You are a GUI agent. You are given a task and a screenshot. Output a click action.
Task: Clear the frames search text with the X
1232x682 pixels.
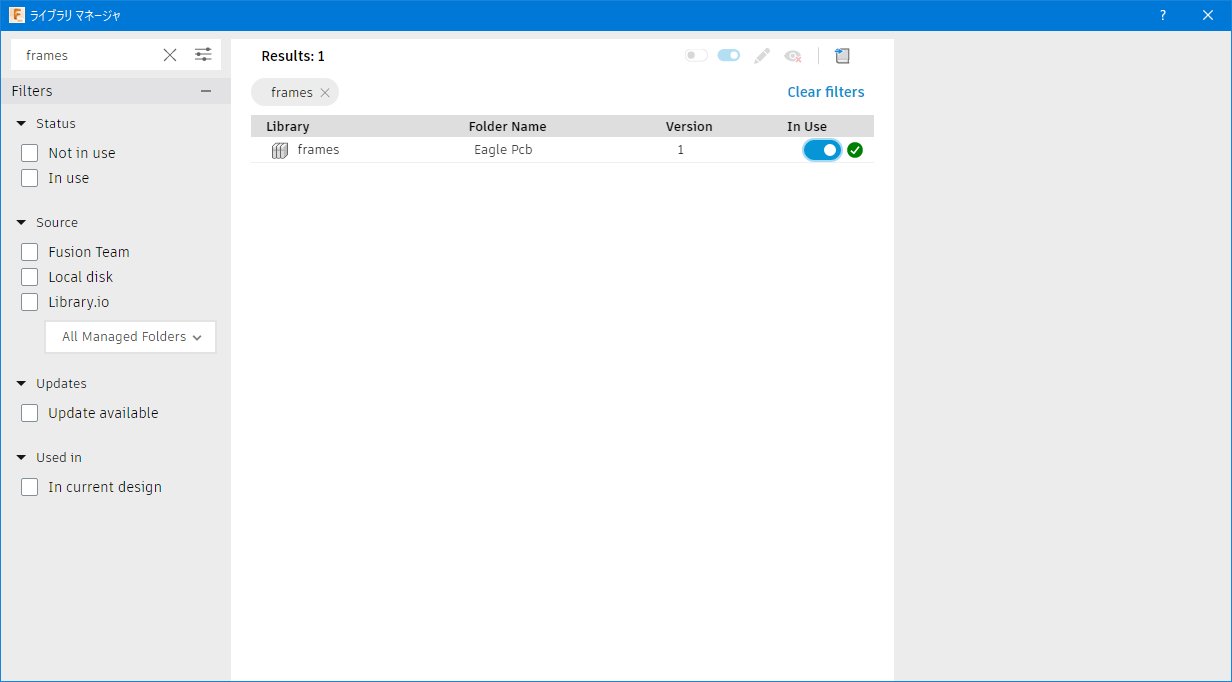click(170, 55)
